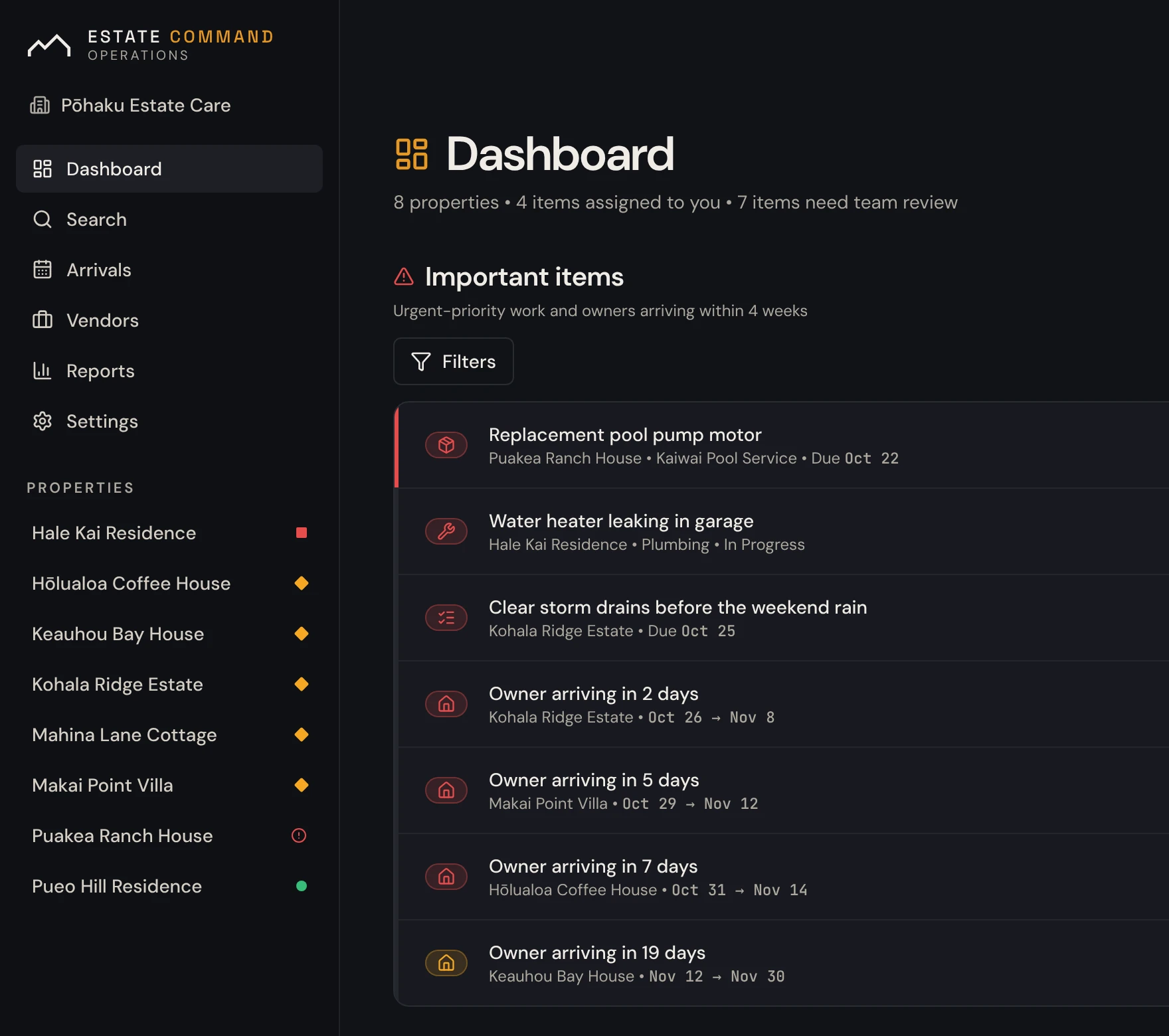This screenshot has height=1036, width=1169.
Task: Open Makai Point Villa property in sidebar
Action: pos(169,785)
